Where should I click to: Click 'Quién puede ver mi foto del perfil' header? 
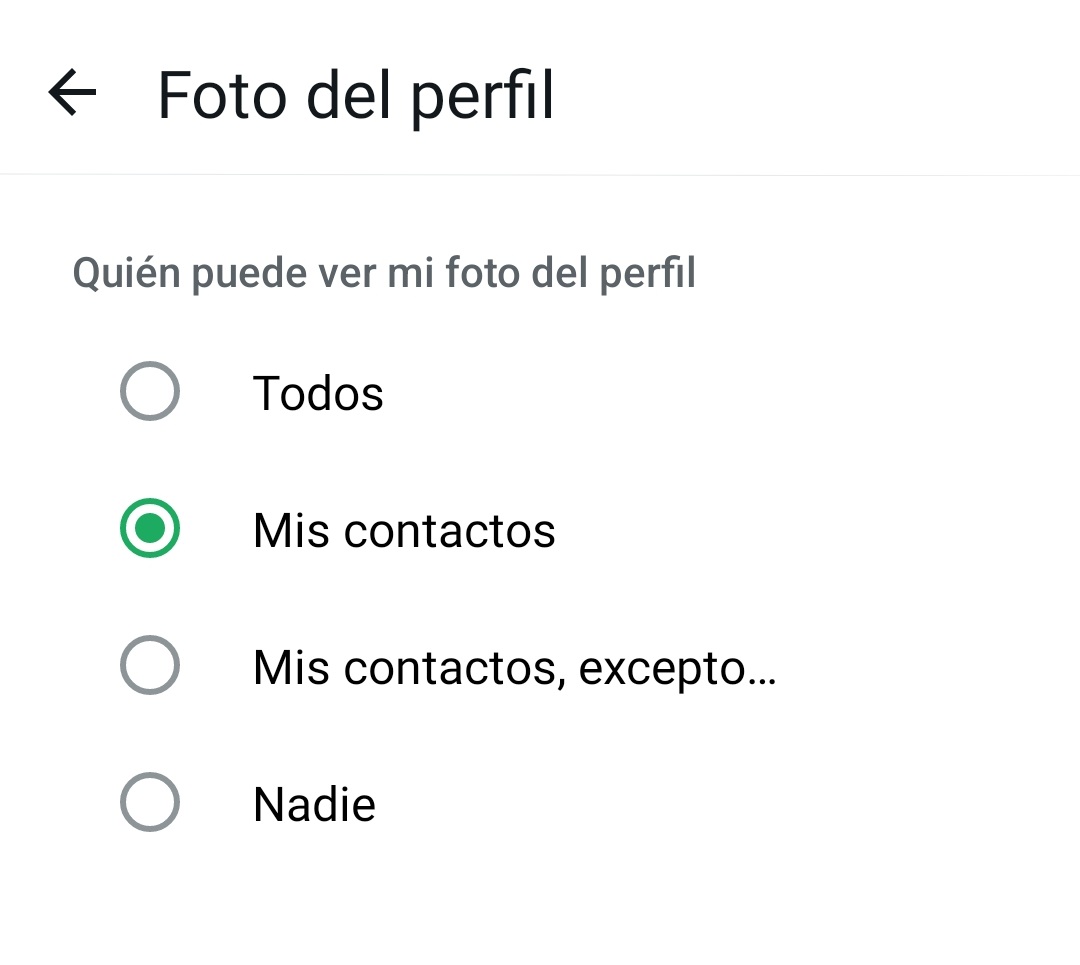(x=384, y=273)
